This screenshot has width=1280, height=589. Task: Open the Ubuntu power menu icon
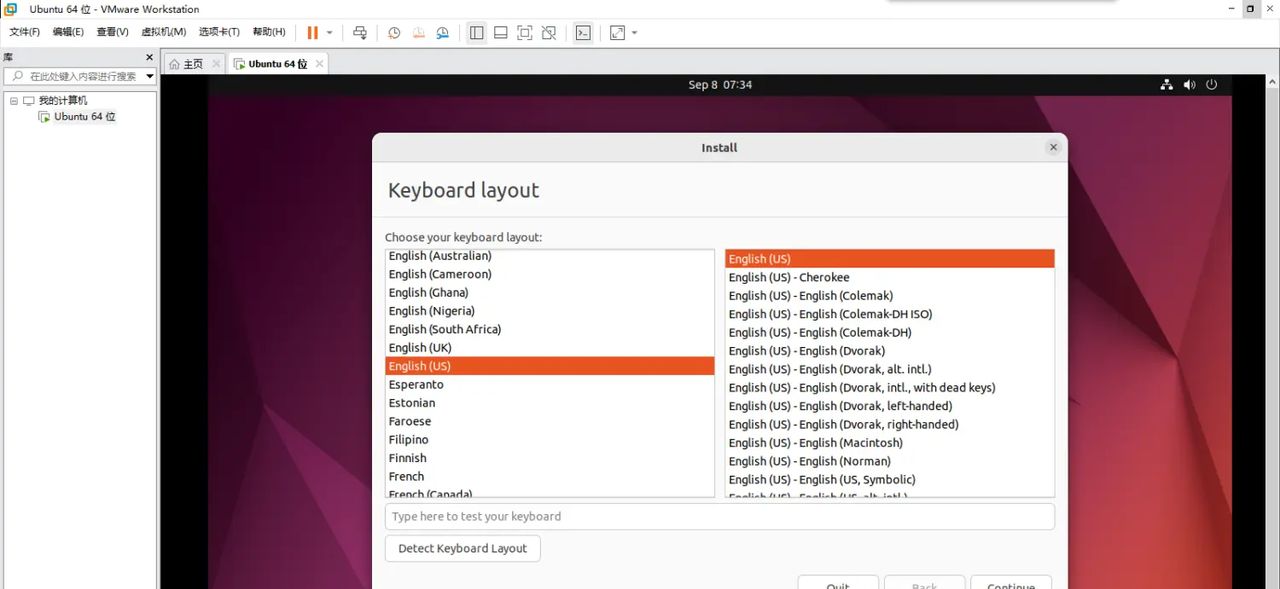pyautogui.click(x=1212, y=85)
